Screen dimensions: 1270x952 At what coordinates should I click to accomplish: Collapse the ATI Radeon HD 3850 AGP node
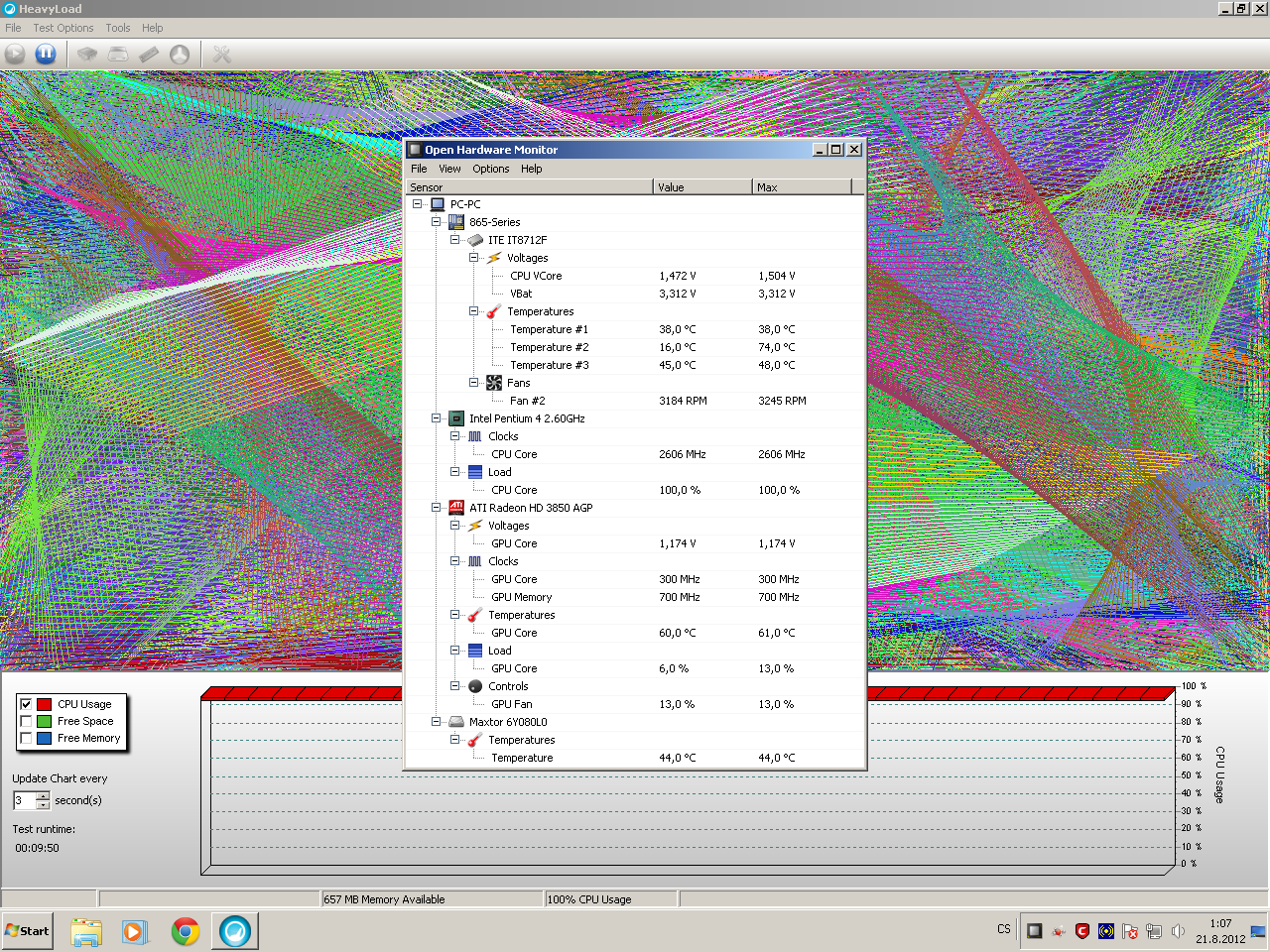(x=437, y=508)
